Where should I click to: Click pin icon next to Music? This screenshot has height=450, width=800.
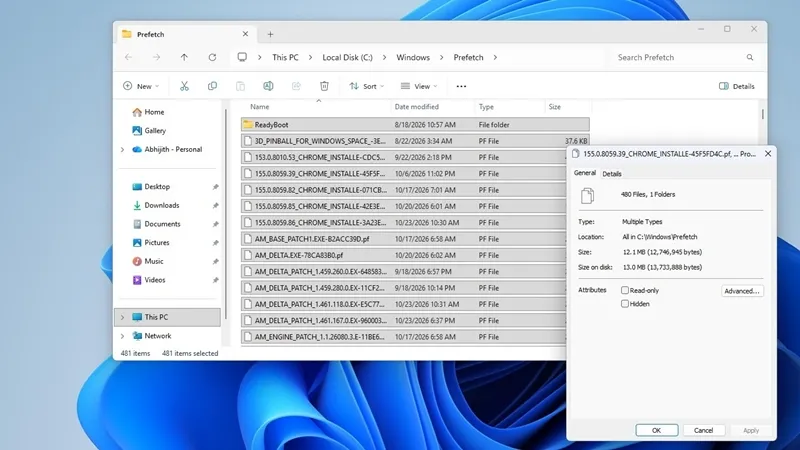215,261
